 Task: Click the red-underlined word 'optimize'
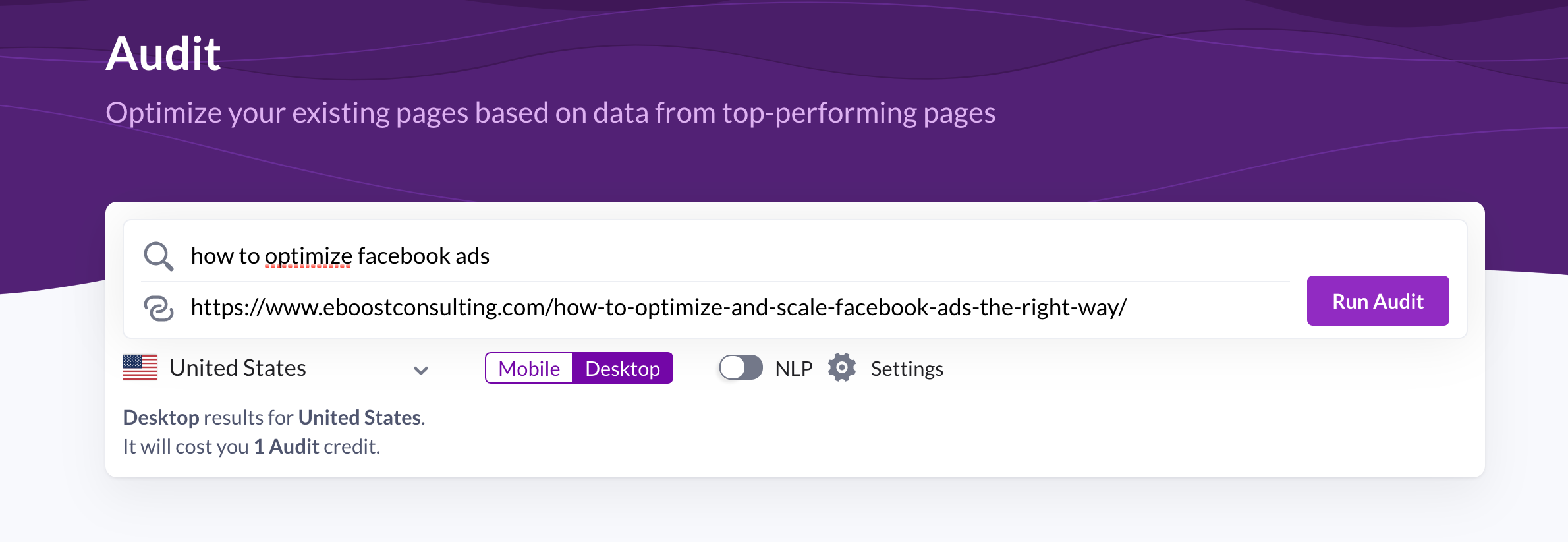click(x=307, y=256)
